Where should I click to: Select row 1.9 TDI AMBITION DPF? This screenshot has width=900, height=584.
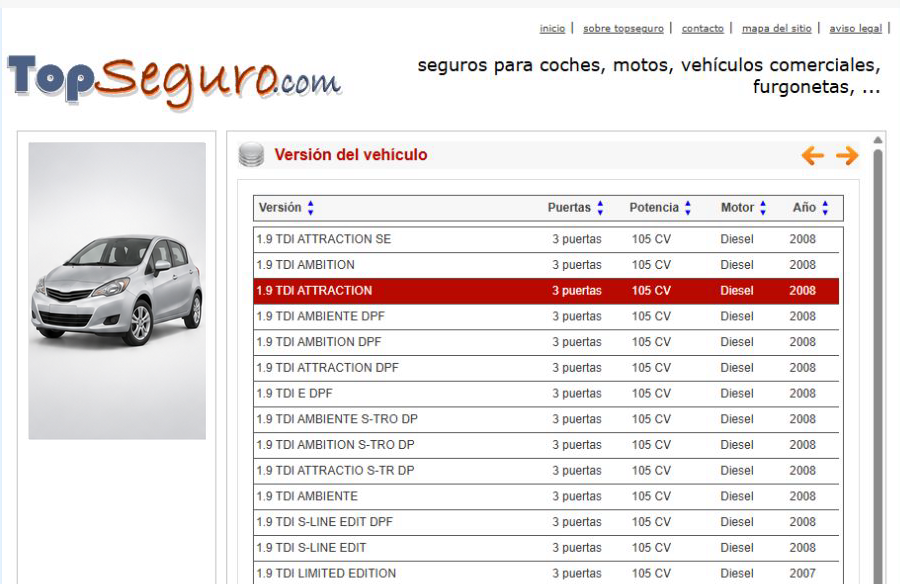(x=546, y=342)
